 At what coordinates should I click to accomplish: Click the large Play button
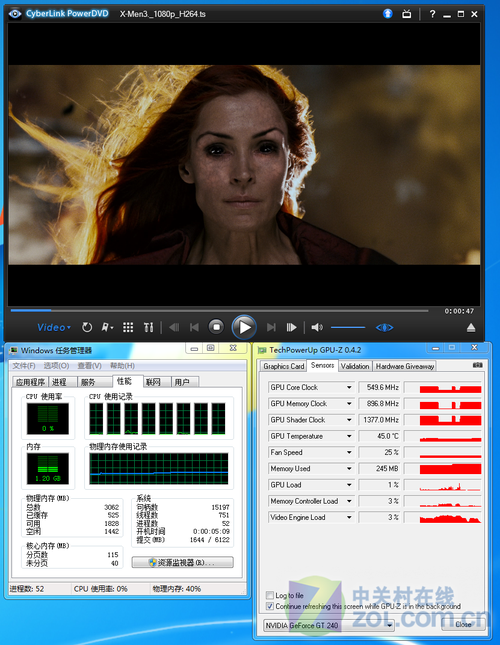(244, 327)
